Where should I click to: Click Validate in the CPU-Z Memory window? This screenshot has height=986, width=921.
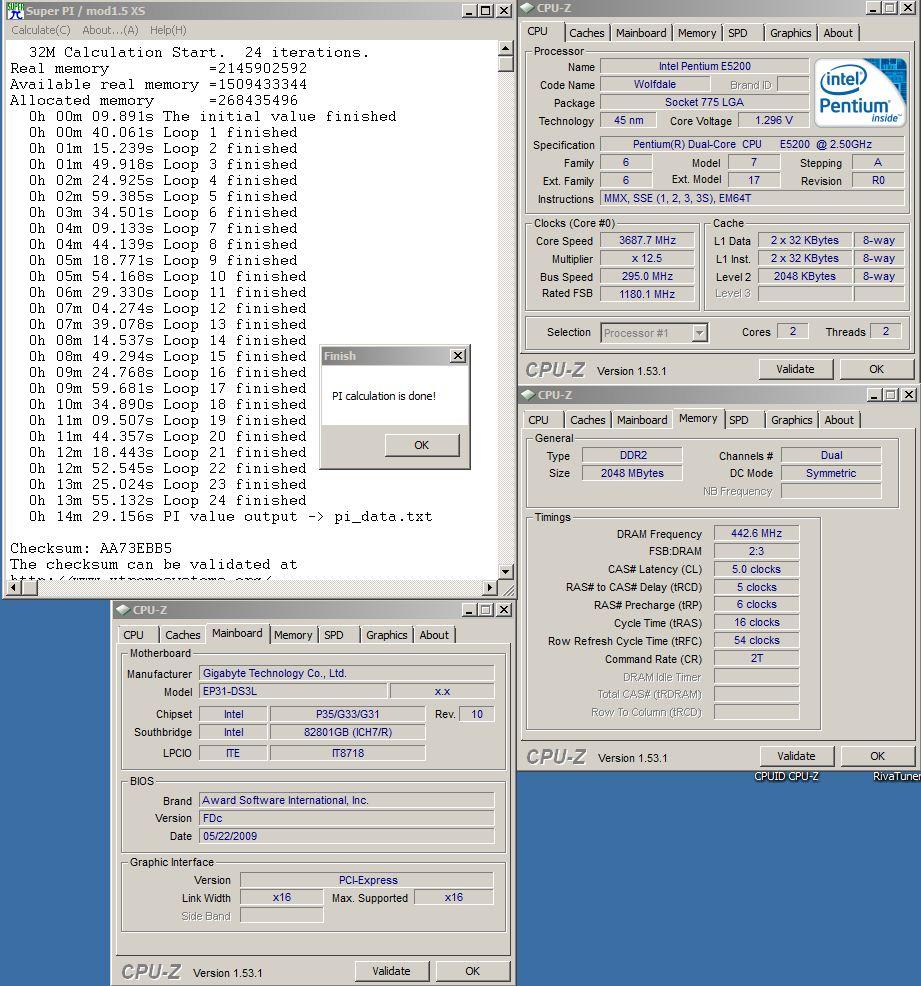click(796, 756)
